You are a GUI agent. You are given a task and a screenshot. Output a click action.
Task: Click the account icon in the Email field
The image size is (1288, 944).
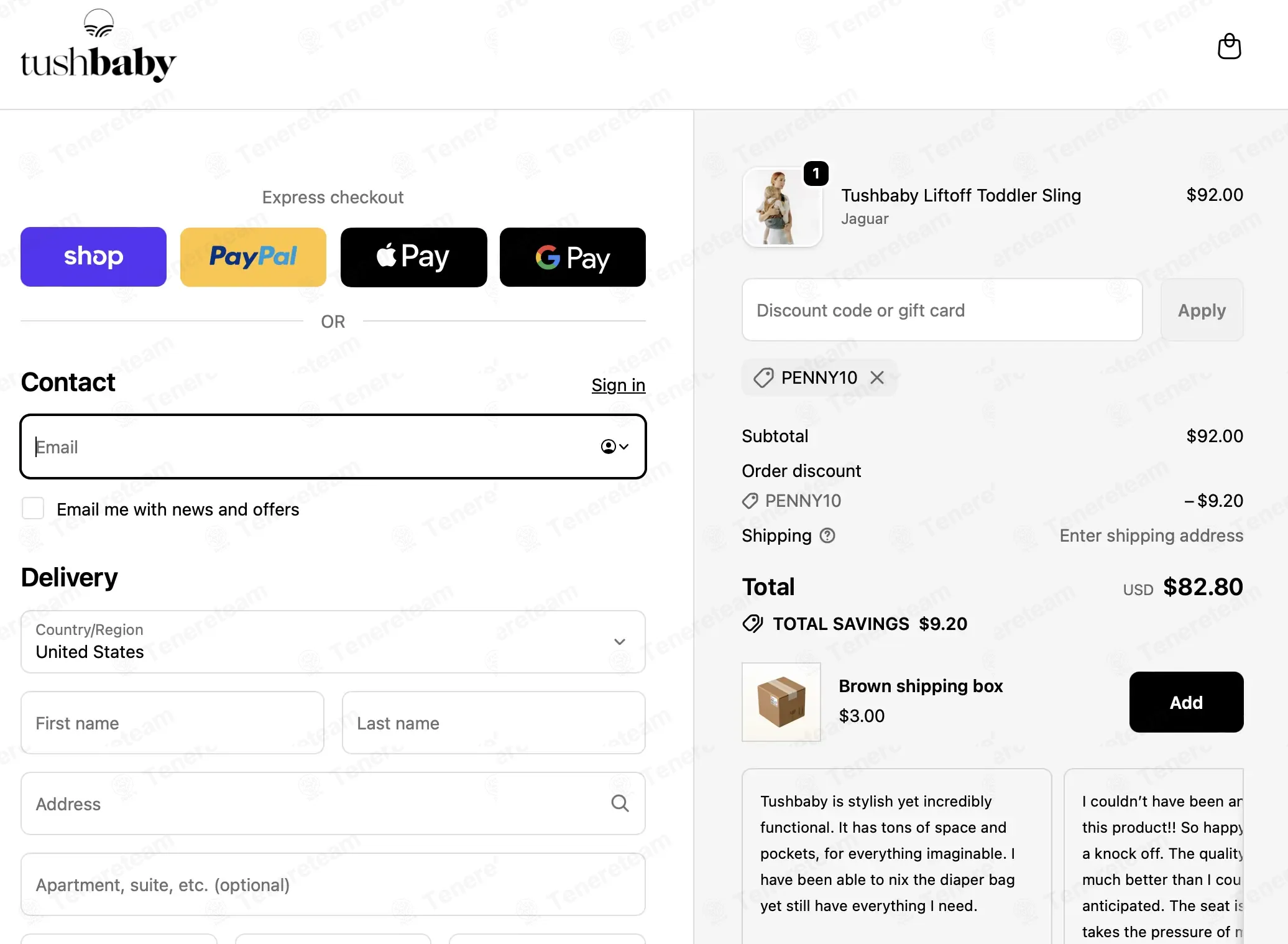click(x=615, y=447)
